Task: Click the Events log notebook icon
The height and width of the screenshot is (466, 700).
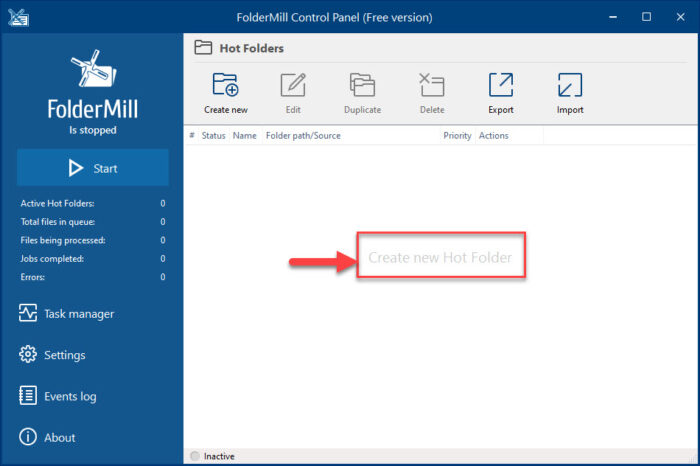Action: pos(28,395)
